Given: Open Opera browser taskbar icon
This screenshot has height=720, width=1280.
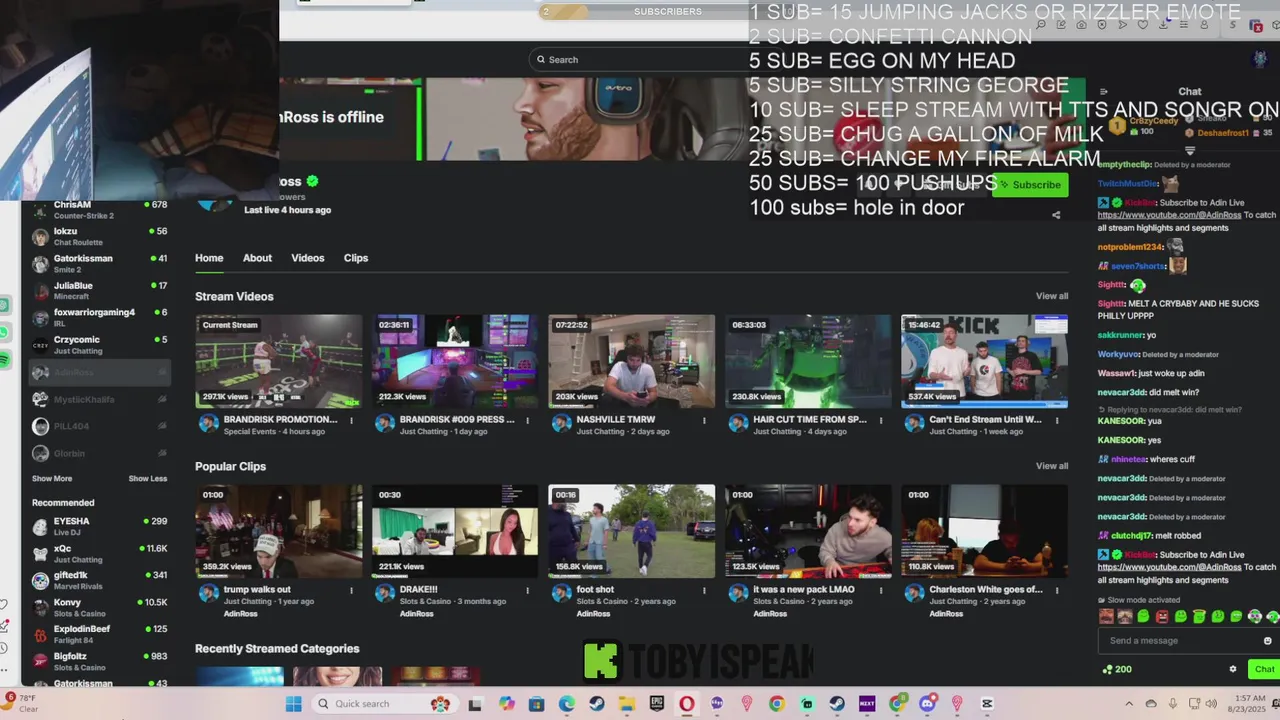Looking at the screenshot, I should [687, 704].
